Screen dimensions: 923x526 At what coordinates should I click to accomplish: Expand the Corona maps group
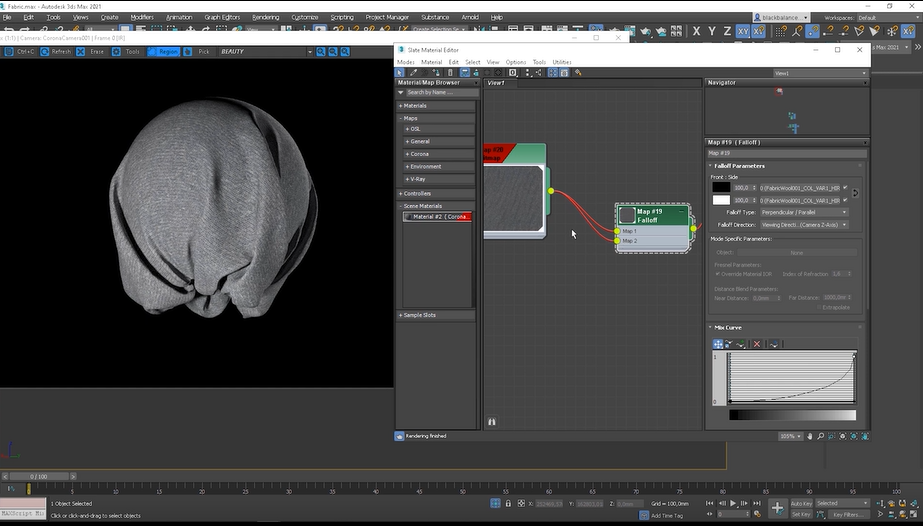click(x=439, y=154)
